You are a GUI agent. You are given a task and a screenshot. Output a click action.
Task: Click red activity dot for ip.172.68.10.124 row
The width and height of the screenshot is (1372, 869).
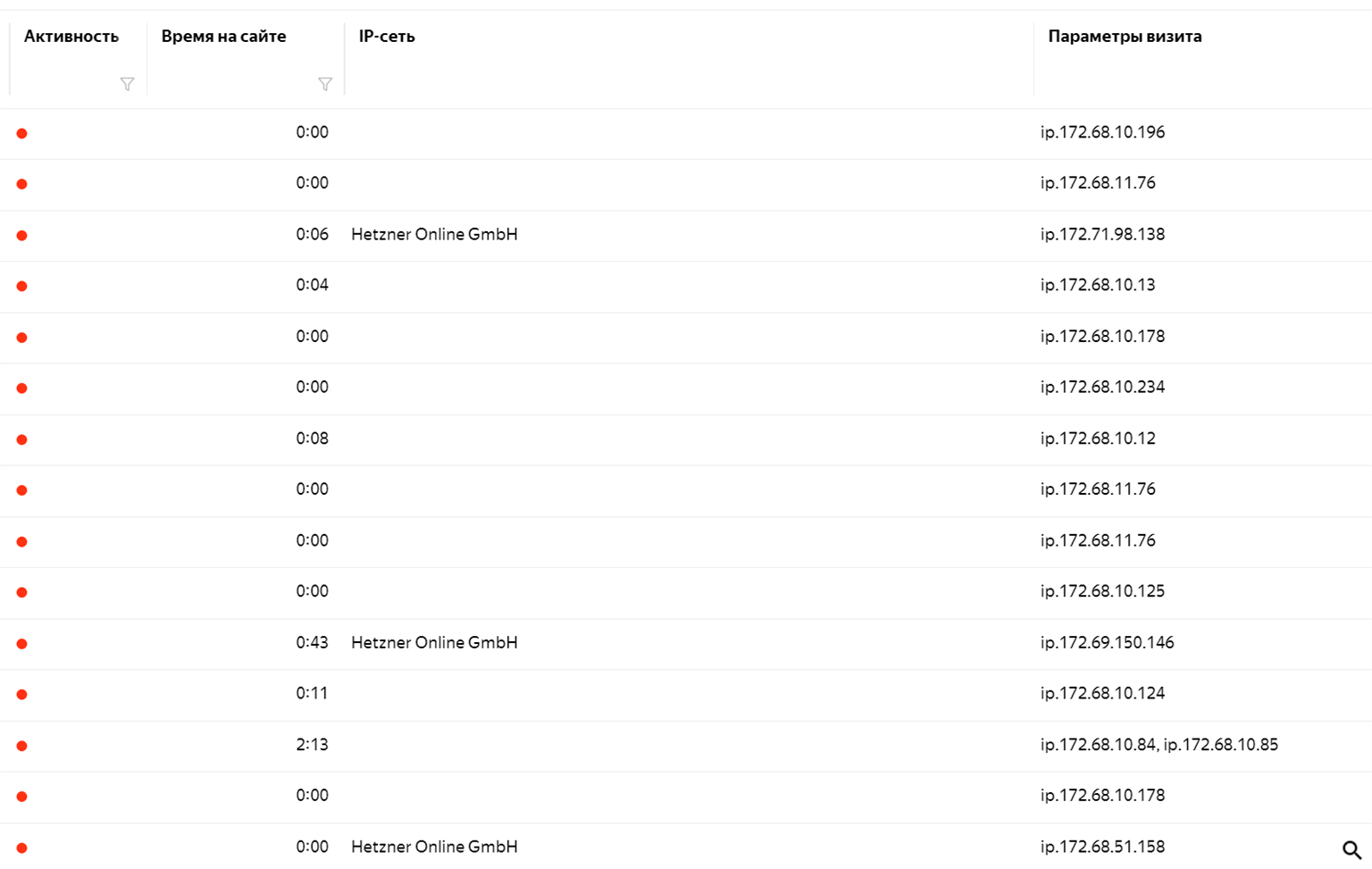tap(22, 695)
